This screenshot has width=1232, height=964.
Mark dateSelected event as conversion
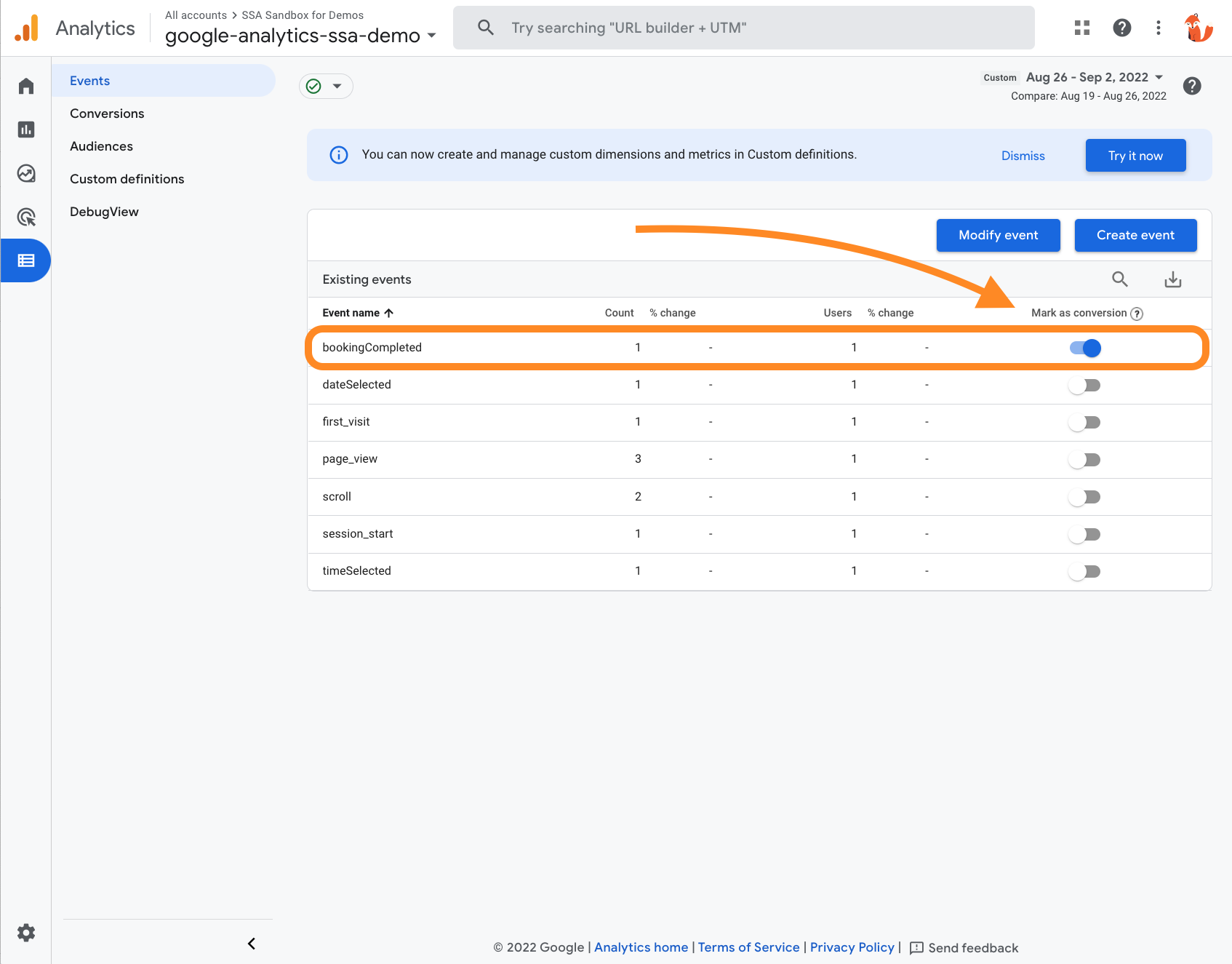tap(1084, 385)
